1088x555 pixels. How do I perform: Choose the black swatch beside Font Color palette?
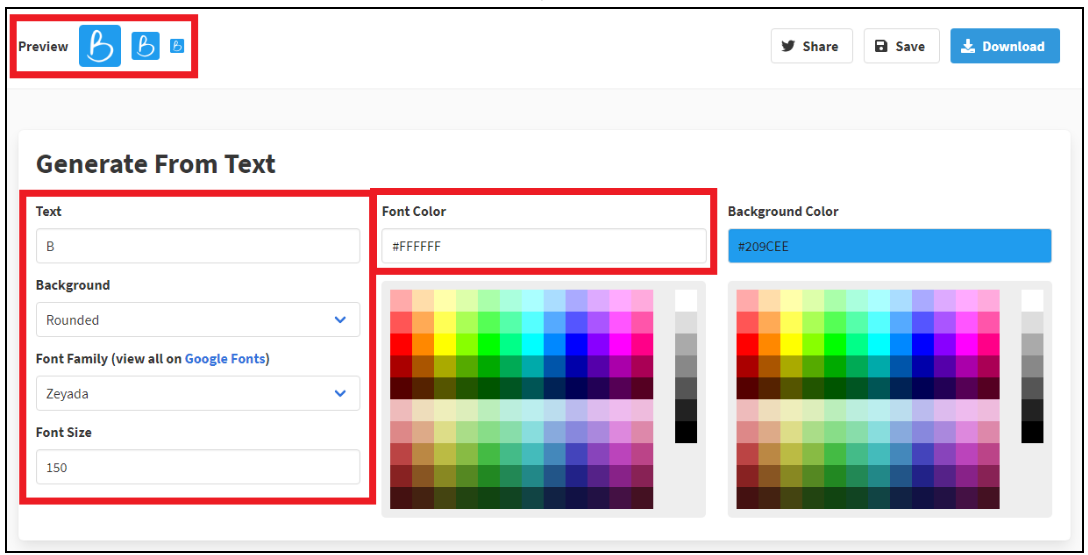point(686,432)
